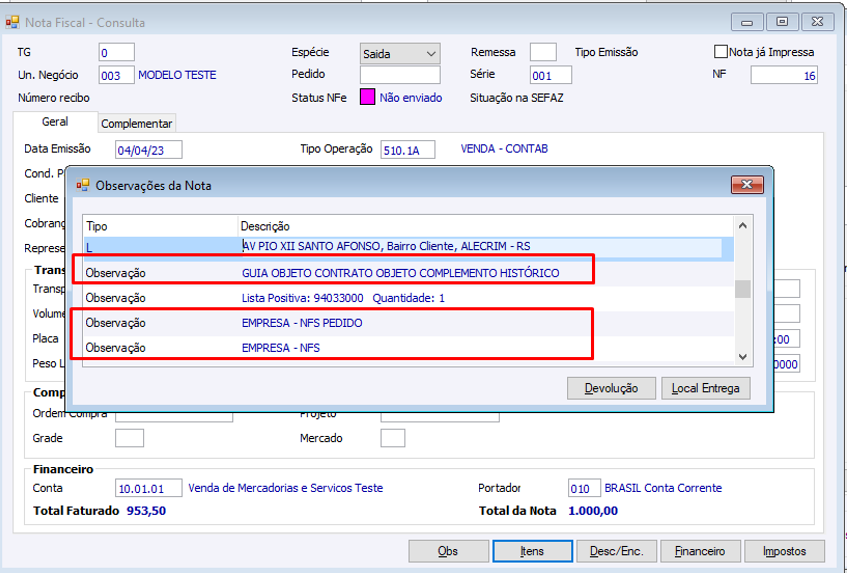Select the row AV PIO XII SANTO AFONSO
Image resolution: width=847 pixels, height=573 pixels.
pyautogui.click(x=408, y=247)
